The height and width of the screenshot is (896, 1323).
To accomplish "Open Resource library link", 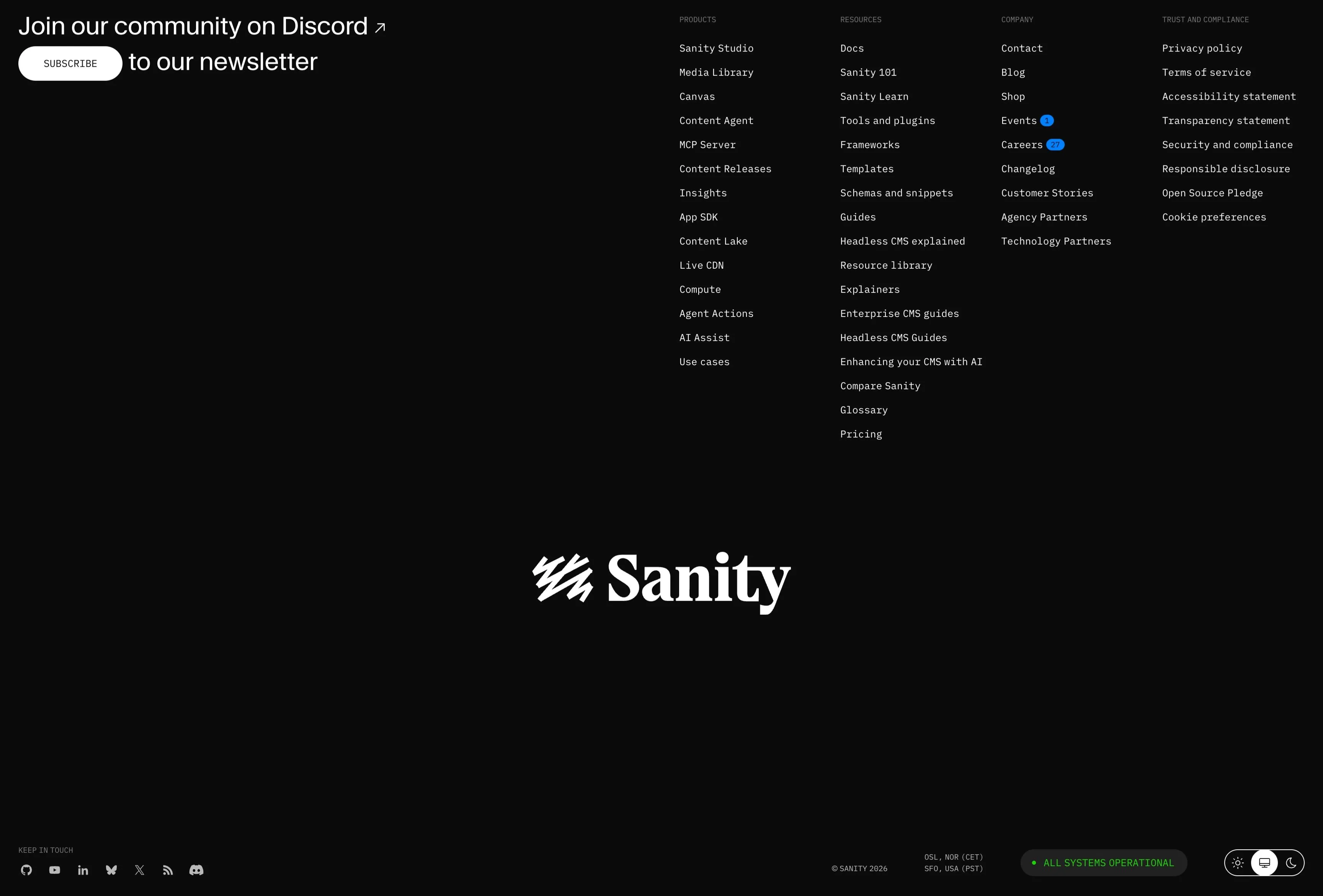I will 886,265.
